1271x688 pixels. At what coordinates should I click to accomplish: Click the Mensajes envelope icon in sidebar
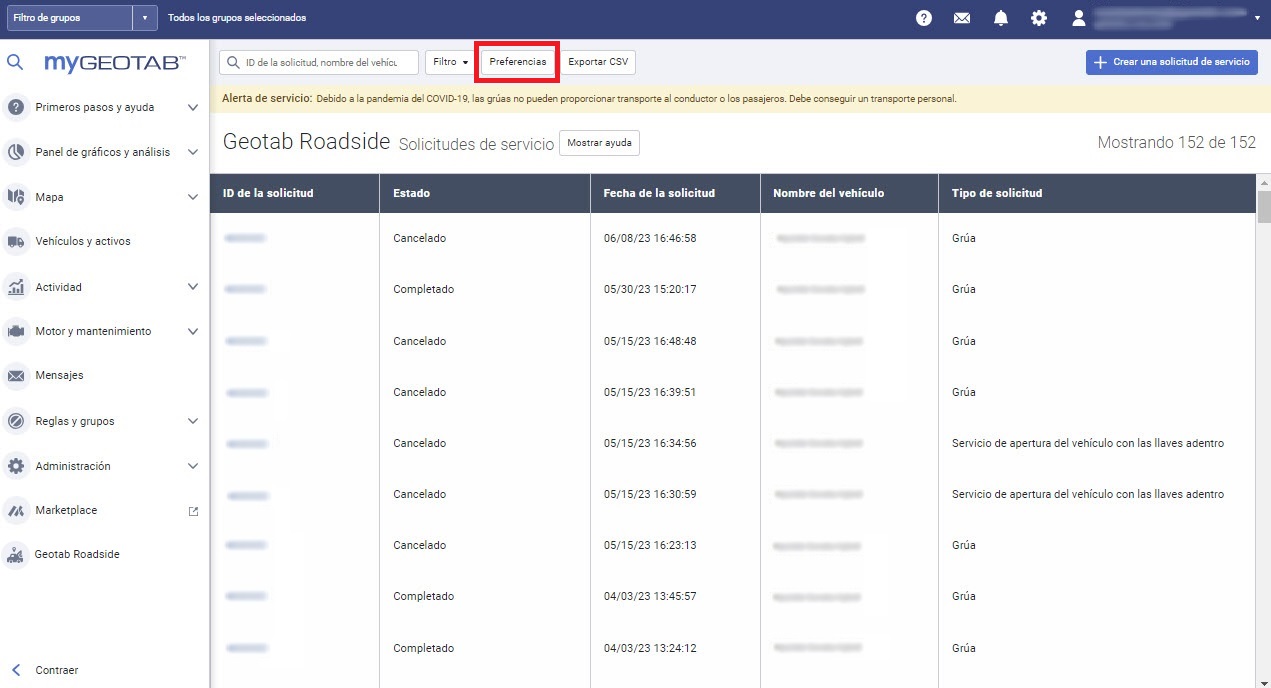[x=16, y=376]
